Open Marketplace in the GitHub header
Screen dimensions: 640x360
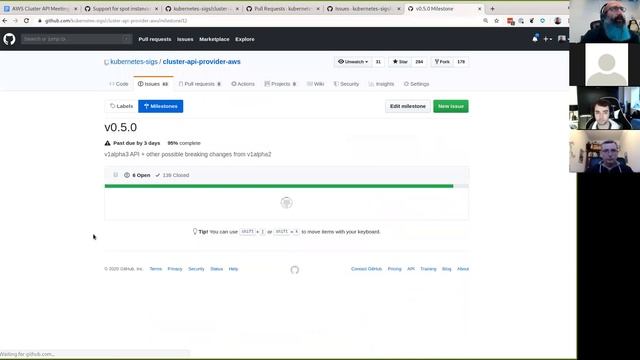214,39
